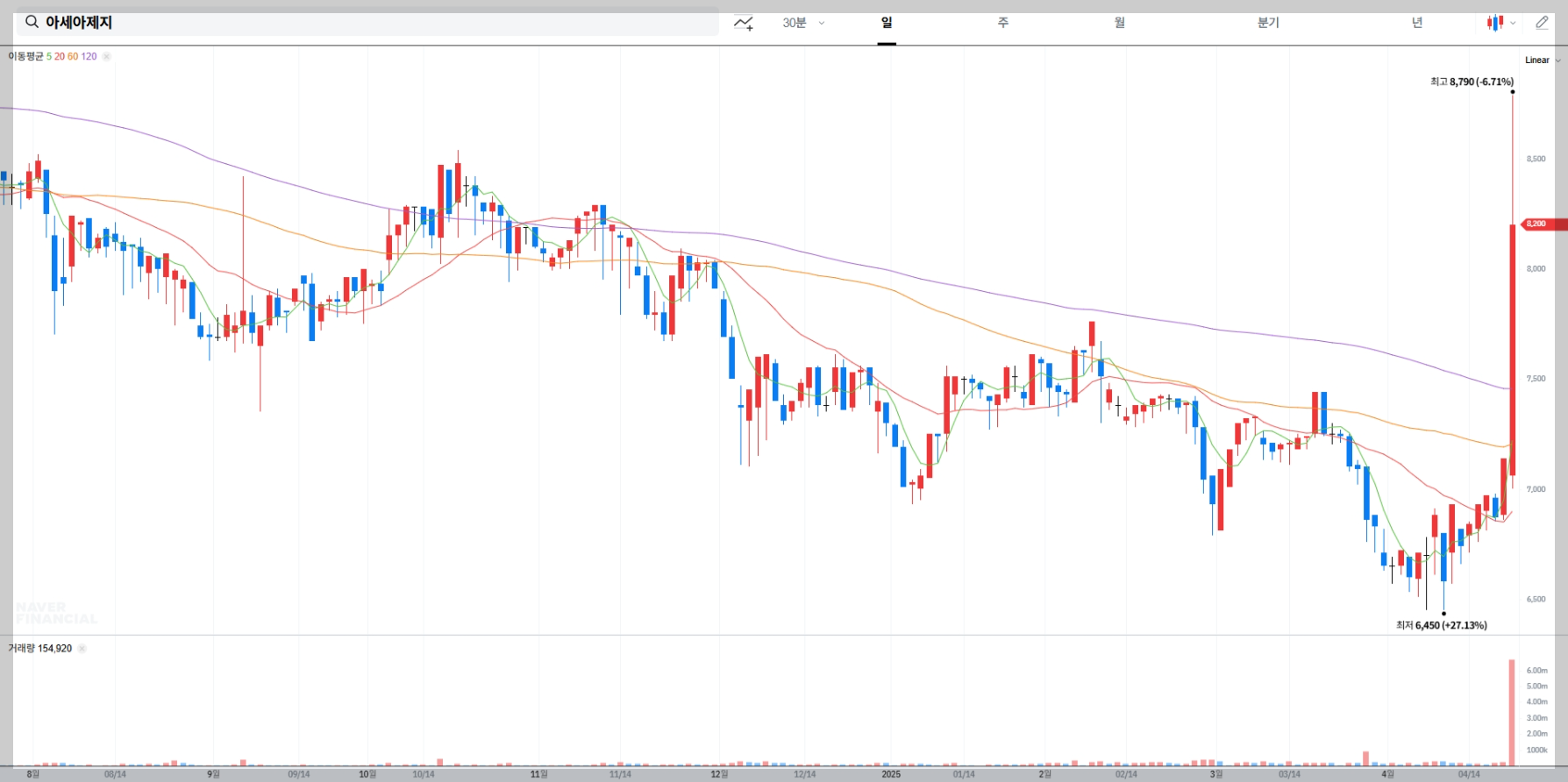Viewport: 1568px width, 782px height.
Task: Click the 1000k volume axis label
Action: 1536,750
